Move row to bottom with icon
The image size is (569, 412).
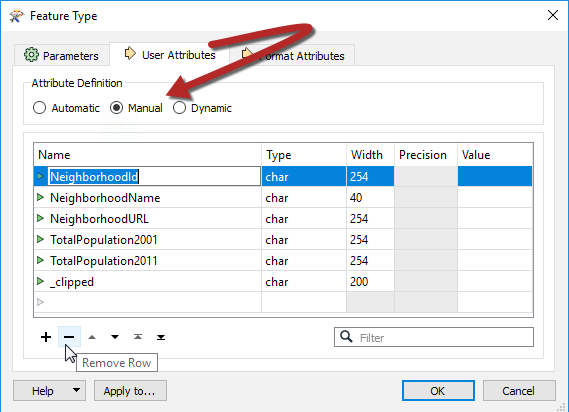click(x=161, y=337)
